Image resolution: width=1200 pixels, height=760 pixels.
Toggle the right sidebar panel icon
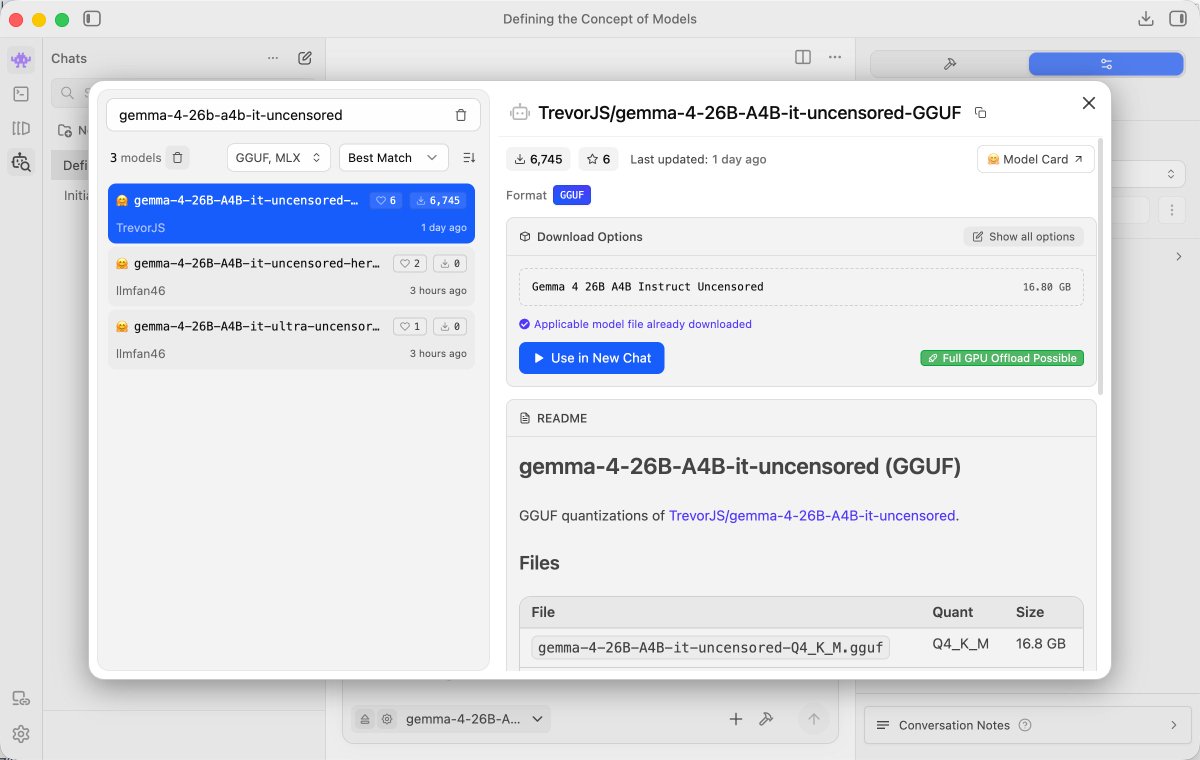tap(1176, 19)
